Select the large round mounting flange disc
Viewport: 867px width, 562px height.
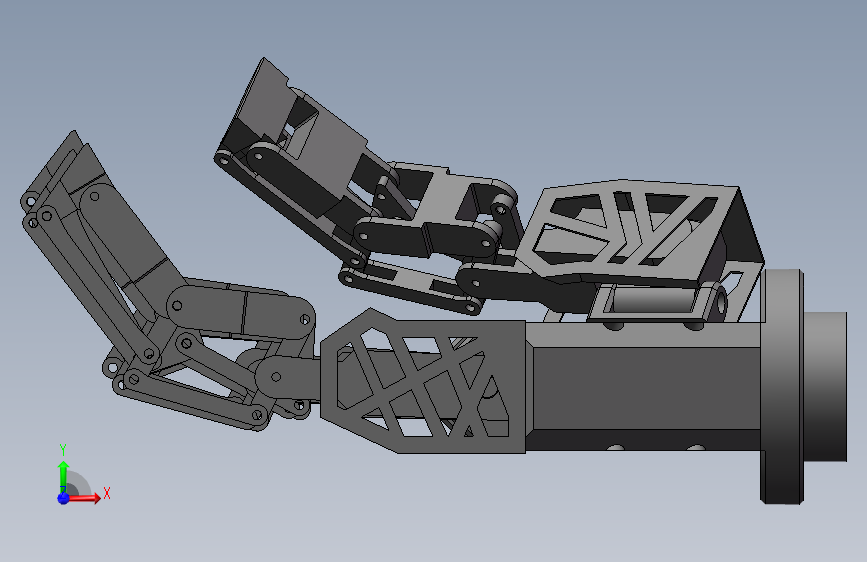point(782,386)
